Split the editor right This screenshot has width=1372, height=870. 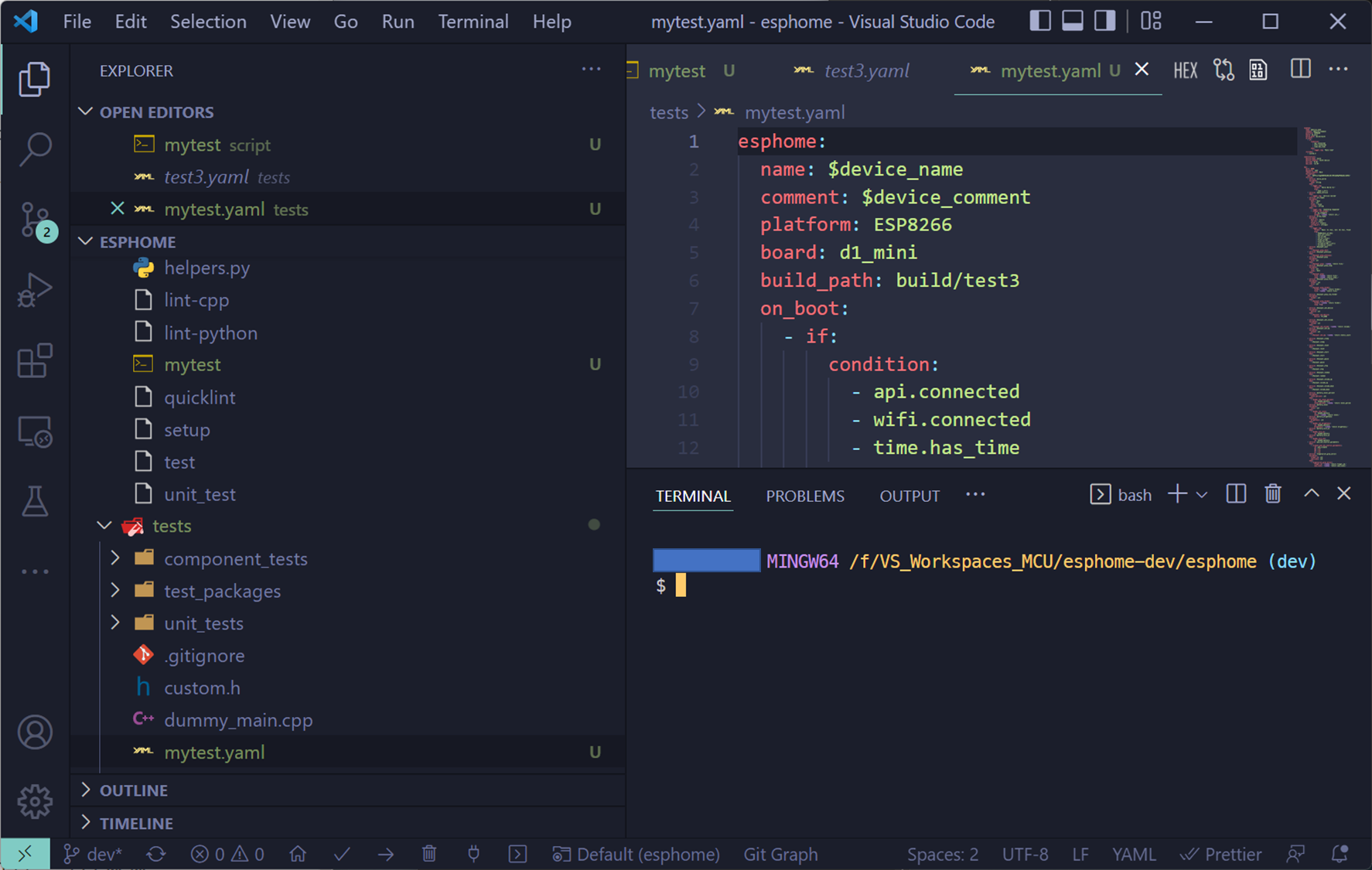coord(1301,70)
